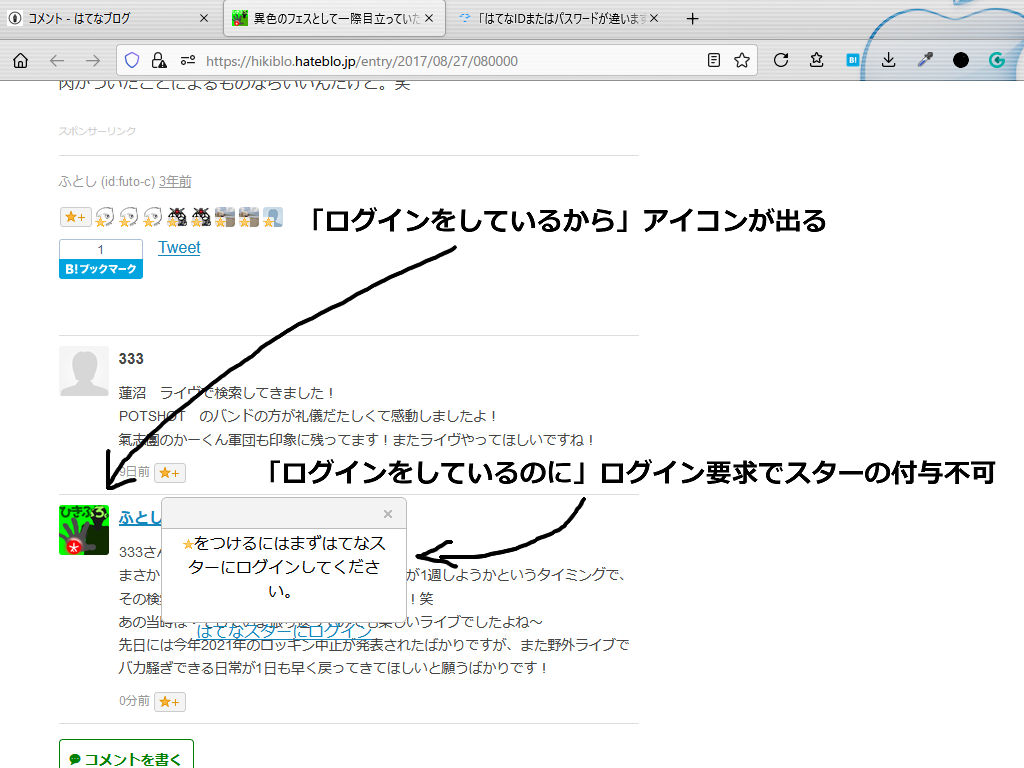This screenshot has height=768, width=1024.
Task: Click ひきぶろ avatar of ふとし comment
Action: (84, 530)
